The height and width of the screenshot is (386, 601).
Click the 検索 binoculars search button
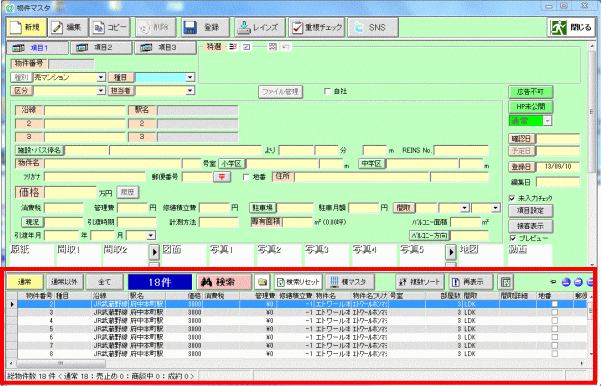point(224,282)
